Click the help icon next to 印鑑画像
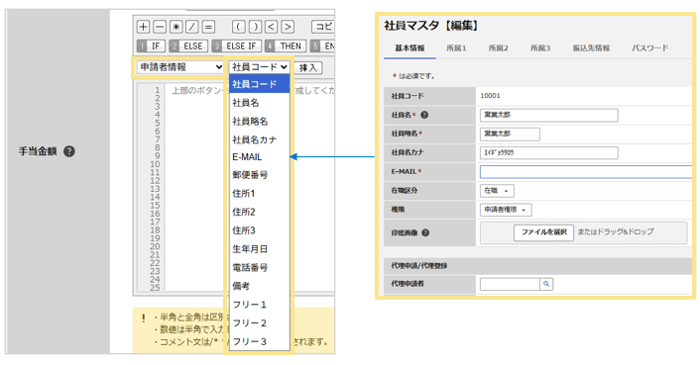The image size is (700, 365). click(x=425, y=232)
